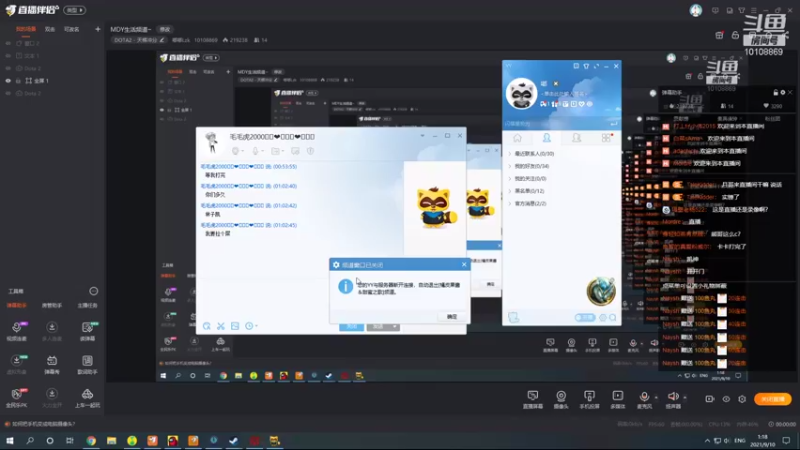The height and width of the screenshot is (450, 800).
Task: Take a screenshot with the scissors icon in chat
Action: tap(221, 326)
